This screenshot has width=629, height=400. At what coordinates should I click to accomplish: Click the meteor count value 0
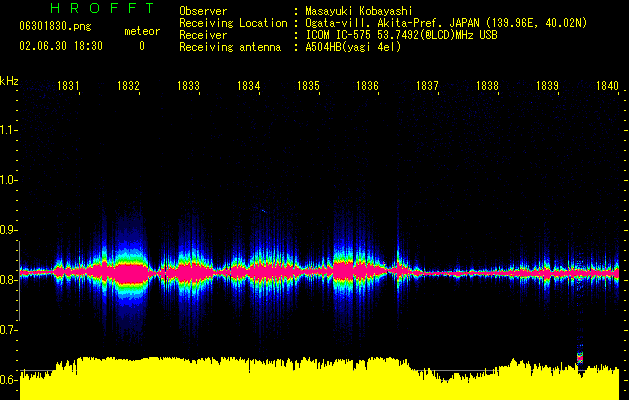[x=142, y=46]
